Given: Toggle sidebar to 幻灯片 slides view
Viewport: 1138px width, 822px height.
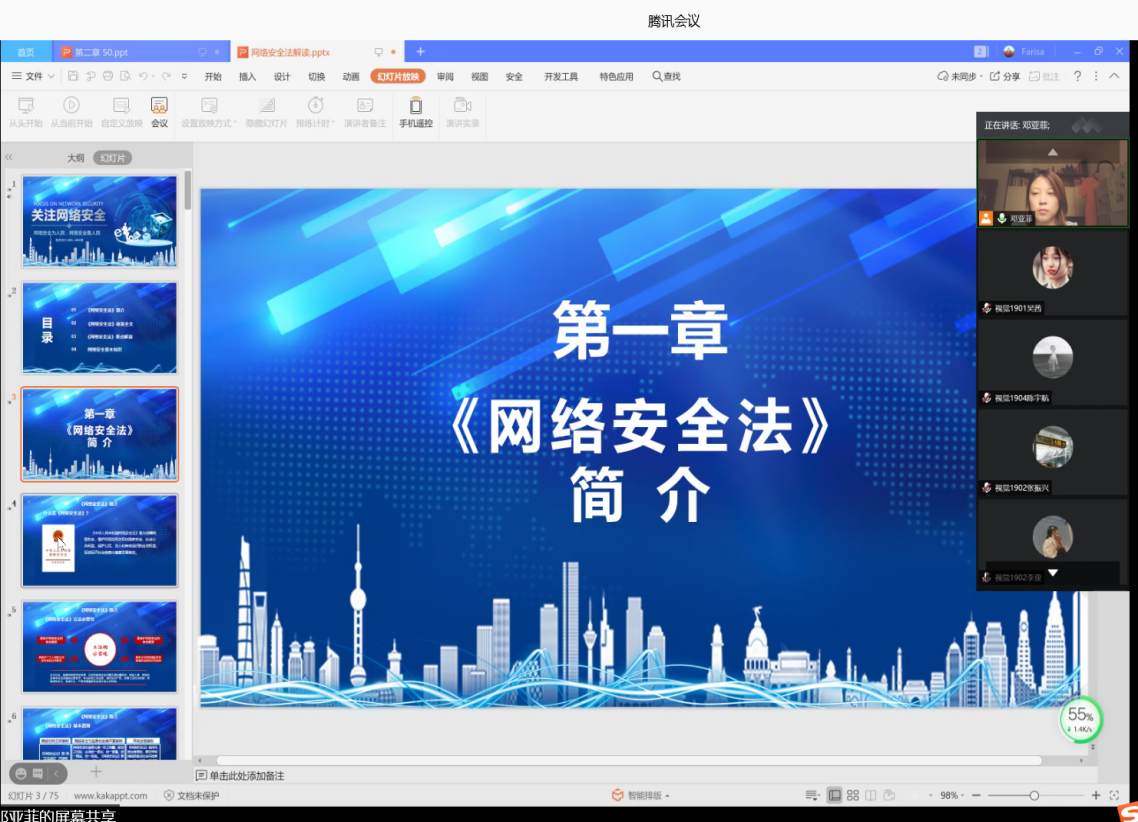Looking at the screenshot, I should point(113,158).
